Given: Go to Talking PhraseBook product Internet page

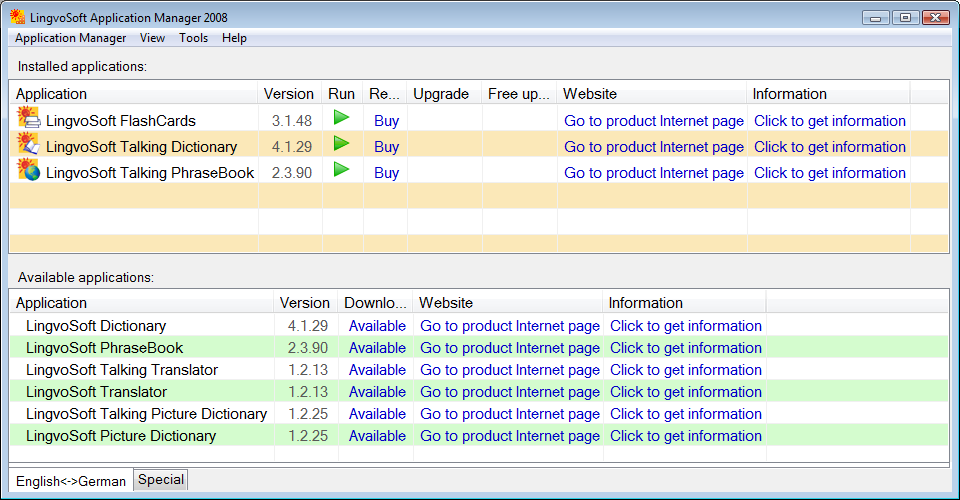Looking at the screenshot, I should coord(654,173).
